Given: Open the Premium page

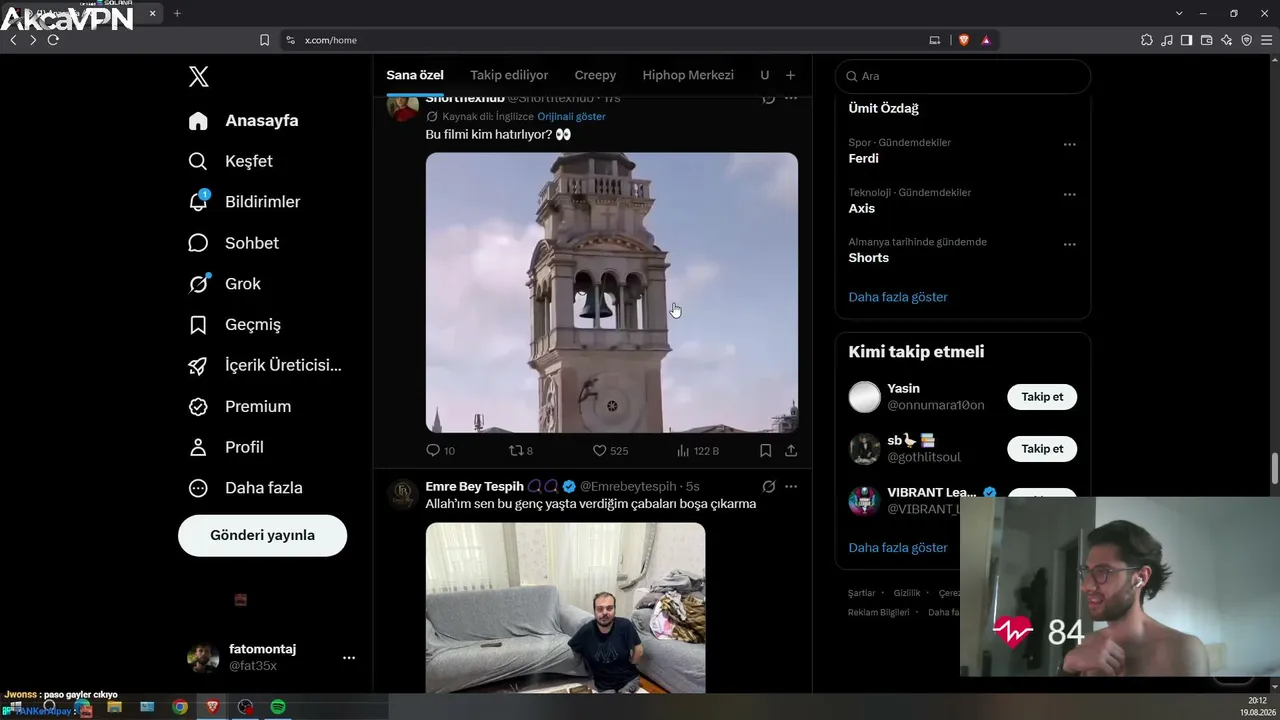Looking at the screenshot, I should 239,406.
